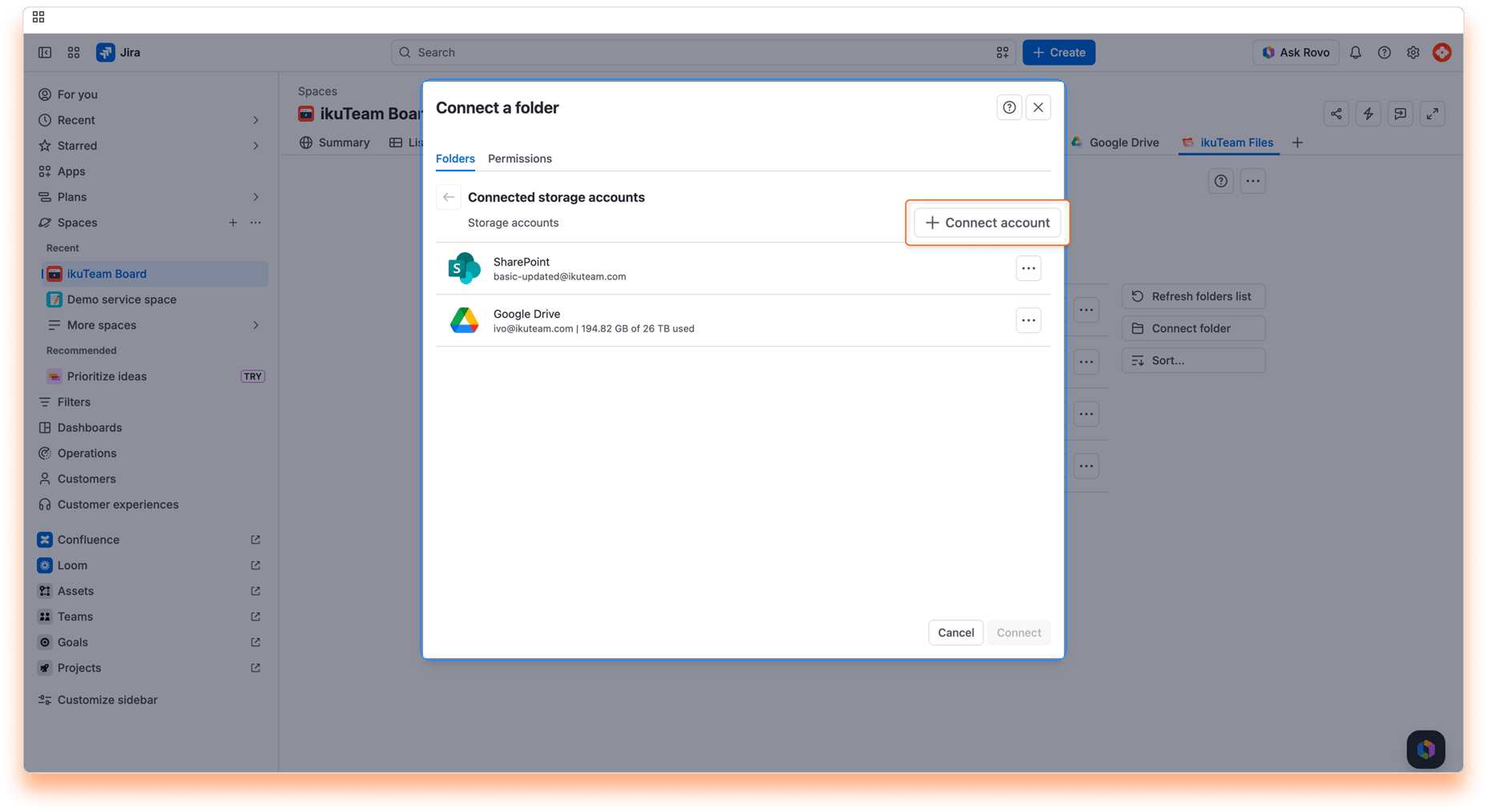Select the Google Drive storage account row
Screen dimensions: 1487x812
pos(743,320)
